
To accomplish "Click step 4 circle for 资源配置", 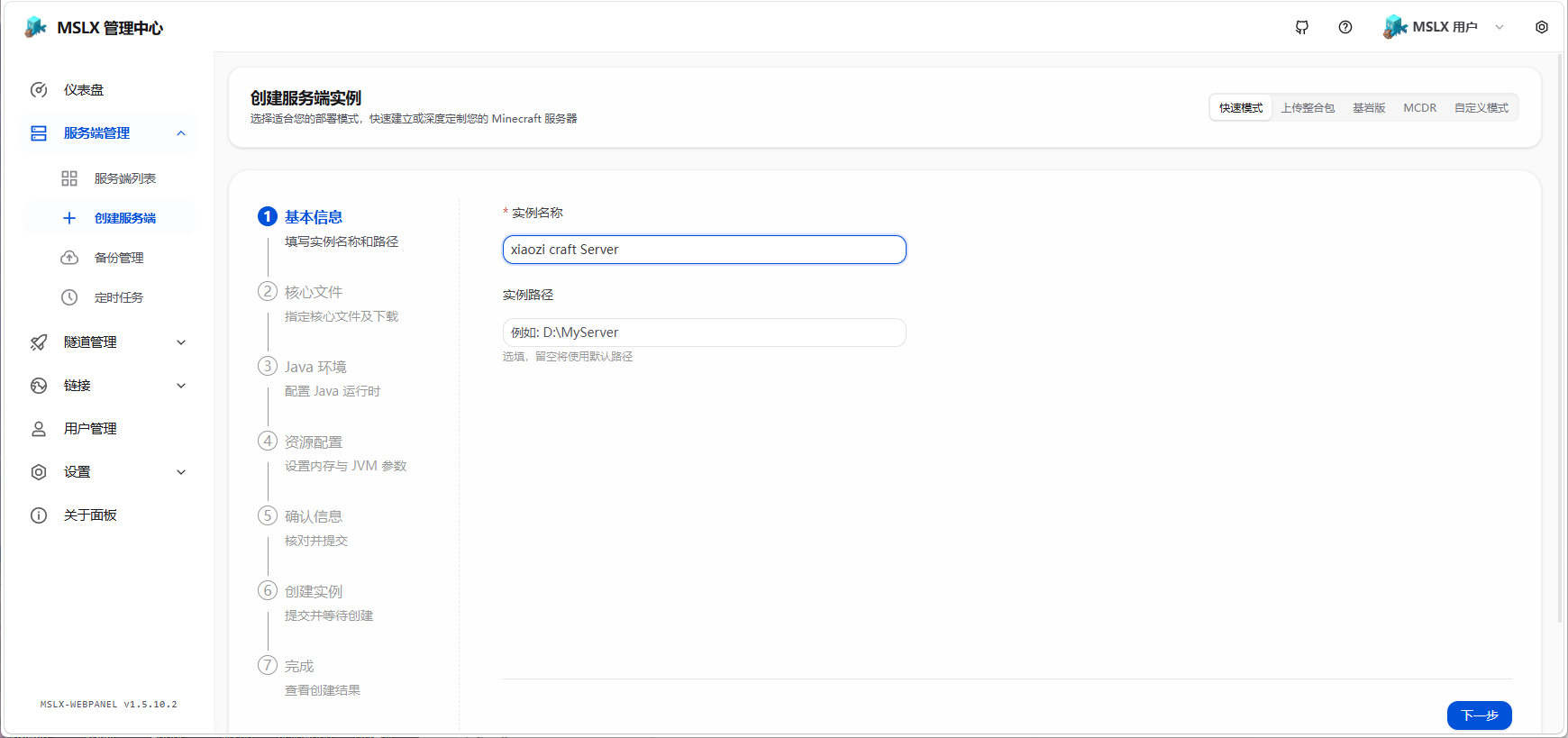I will [268, 441].
